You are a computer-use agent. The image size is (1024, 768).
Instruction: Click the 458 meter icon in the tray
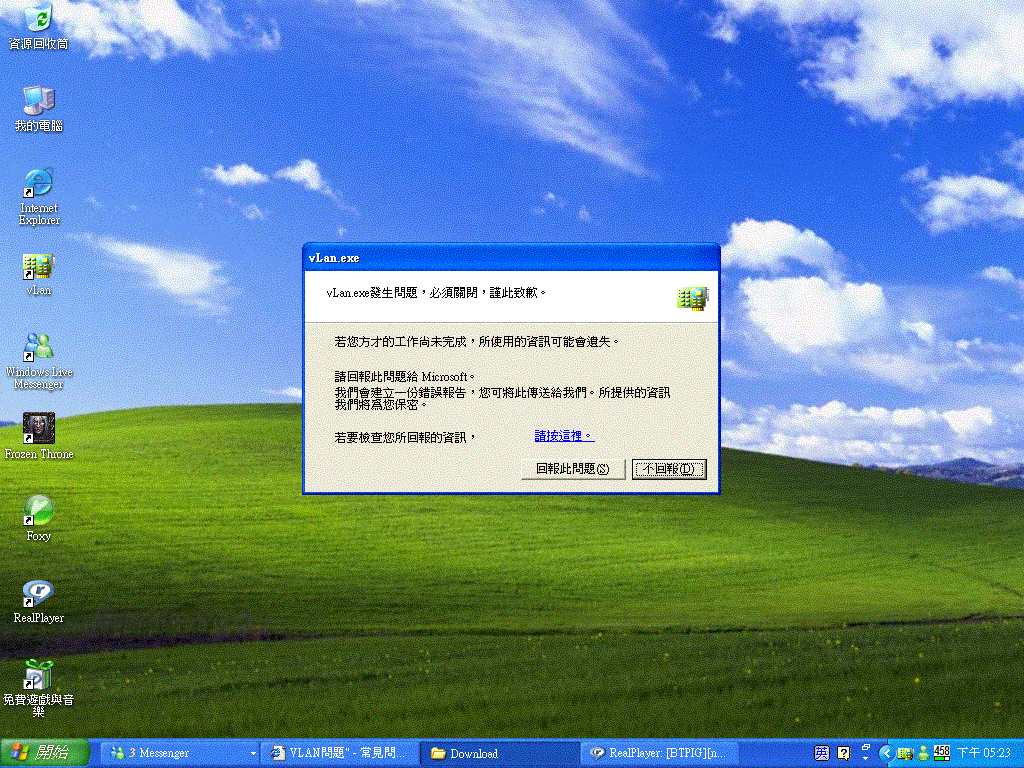coord(941,753)
